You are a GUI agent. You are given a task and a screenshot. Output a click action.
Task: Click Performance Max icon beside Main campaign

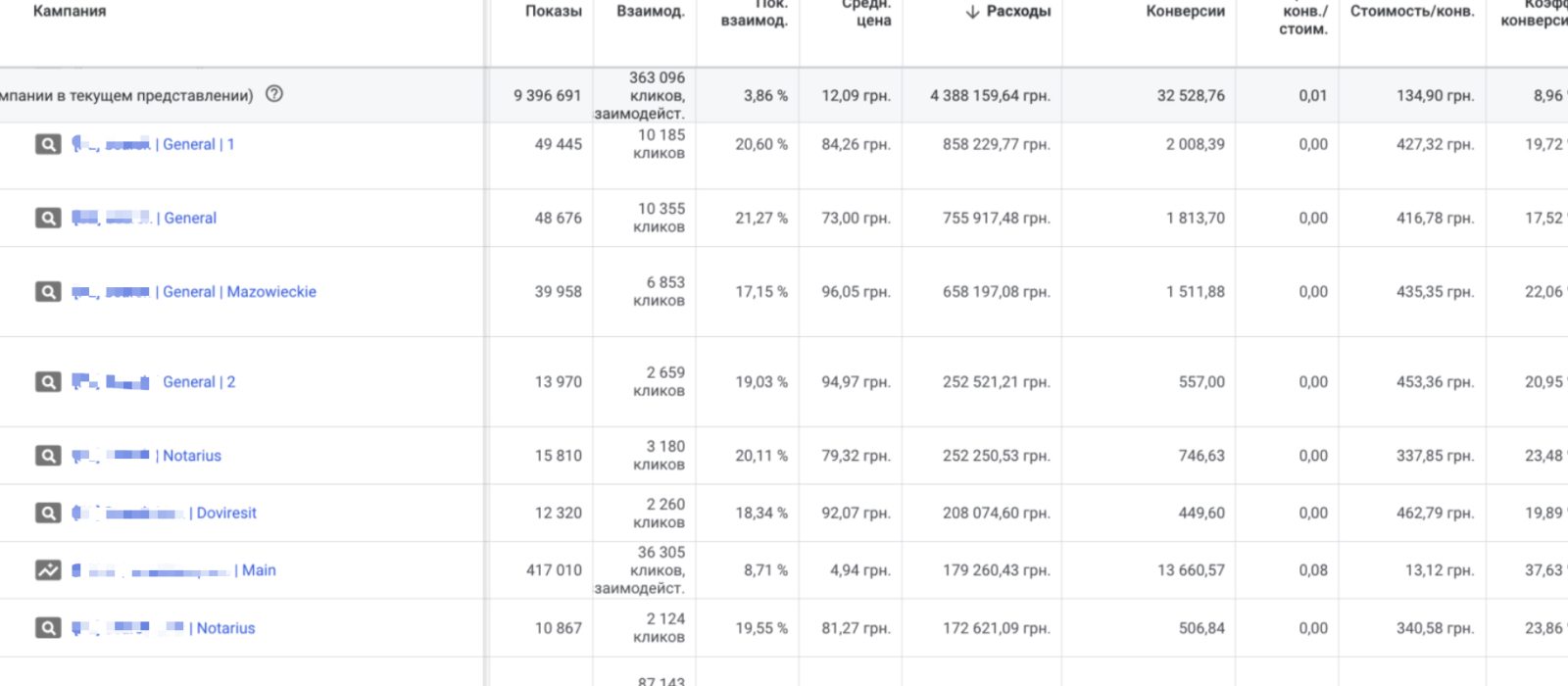click(x=48, y=569)
